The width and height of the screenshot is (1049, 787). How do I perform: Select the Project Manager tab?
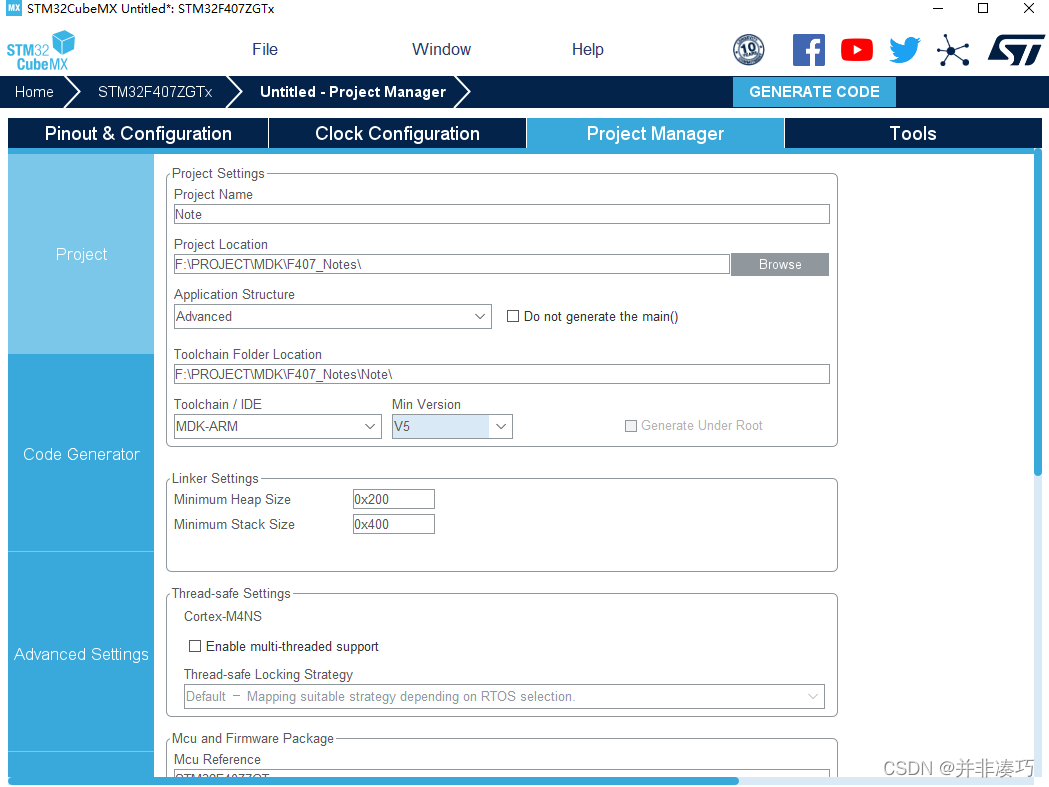pos(655,133)
